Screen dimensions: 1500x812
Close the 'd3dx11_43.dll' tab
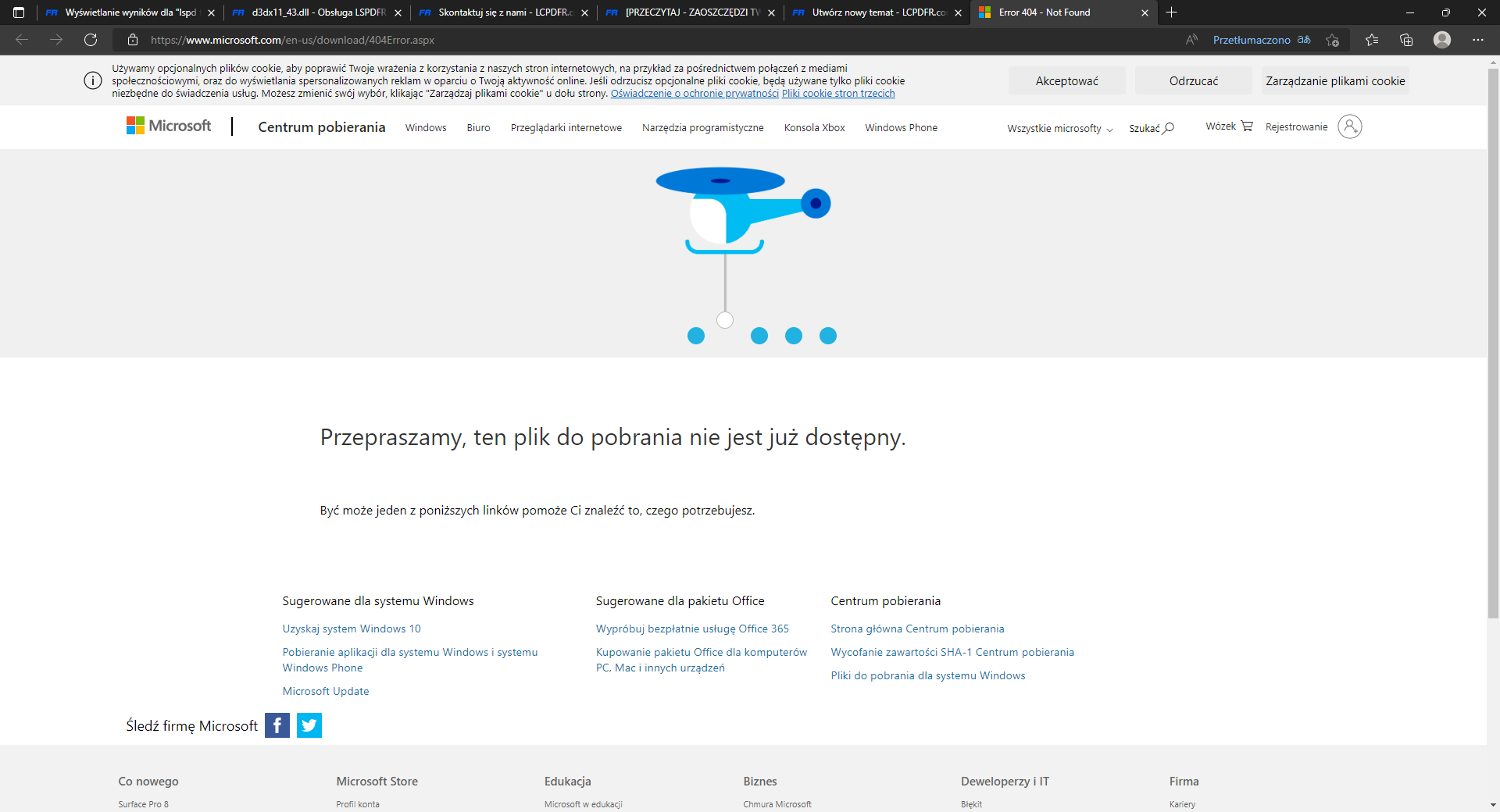click(x=398, y=12)
